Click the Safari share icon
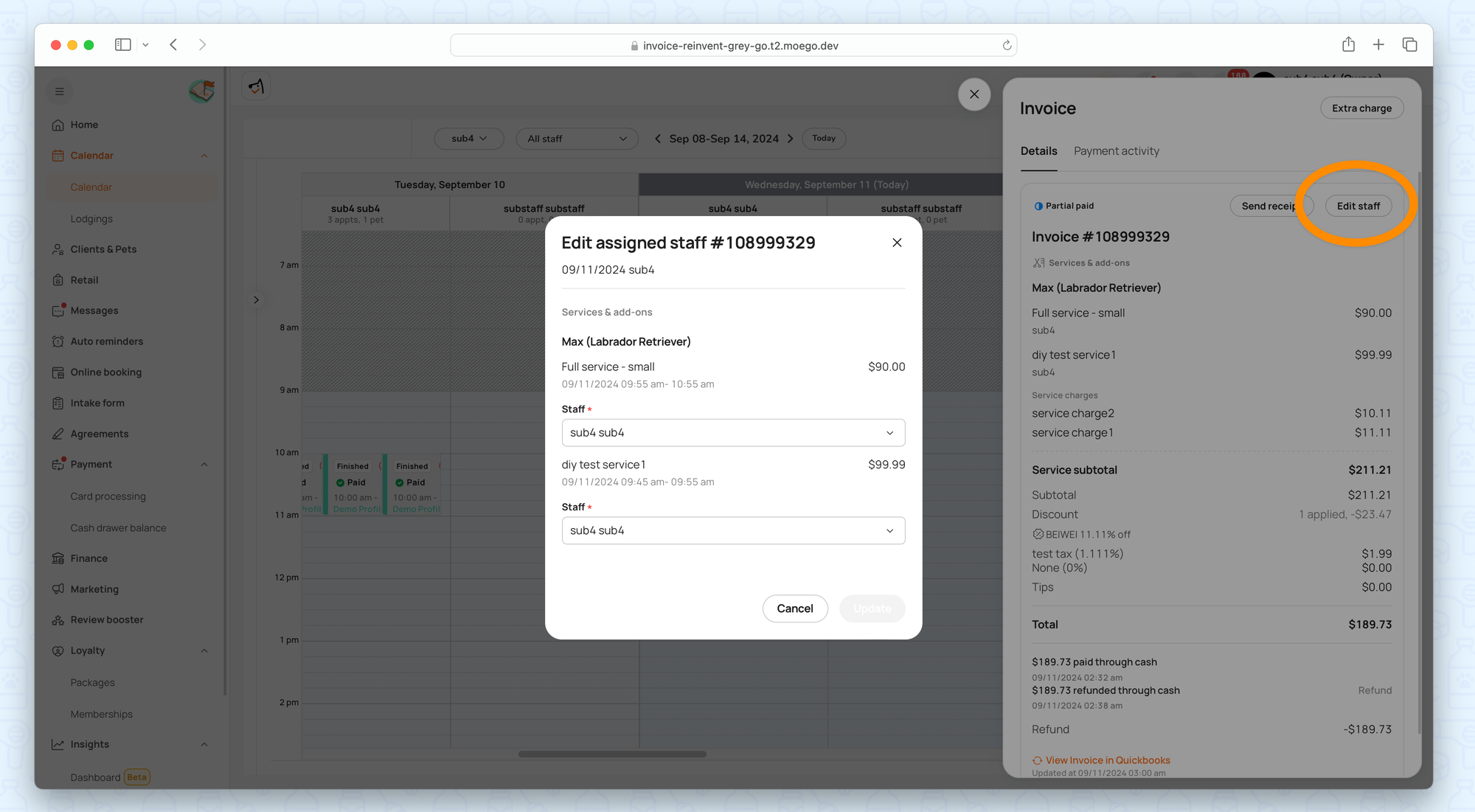This screenshot has height=812, width=1475. [1348, 45]
